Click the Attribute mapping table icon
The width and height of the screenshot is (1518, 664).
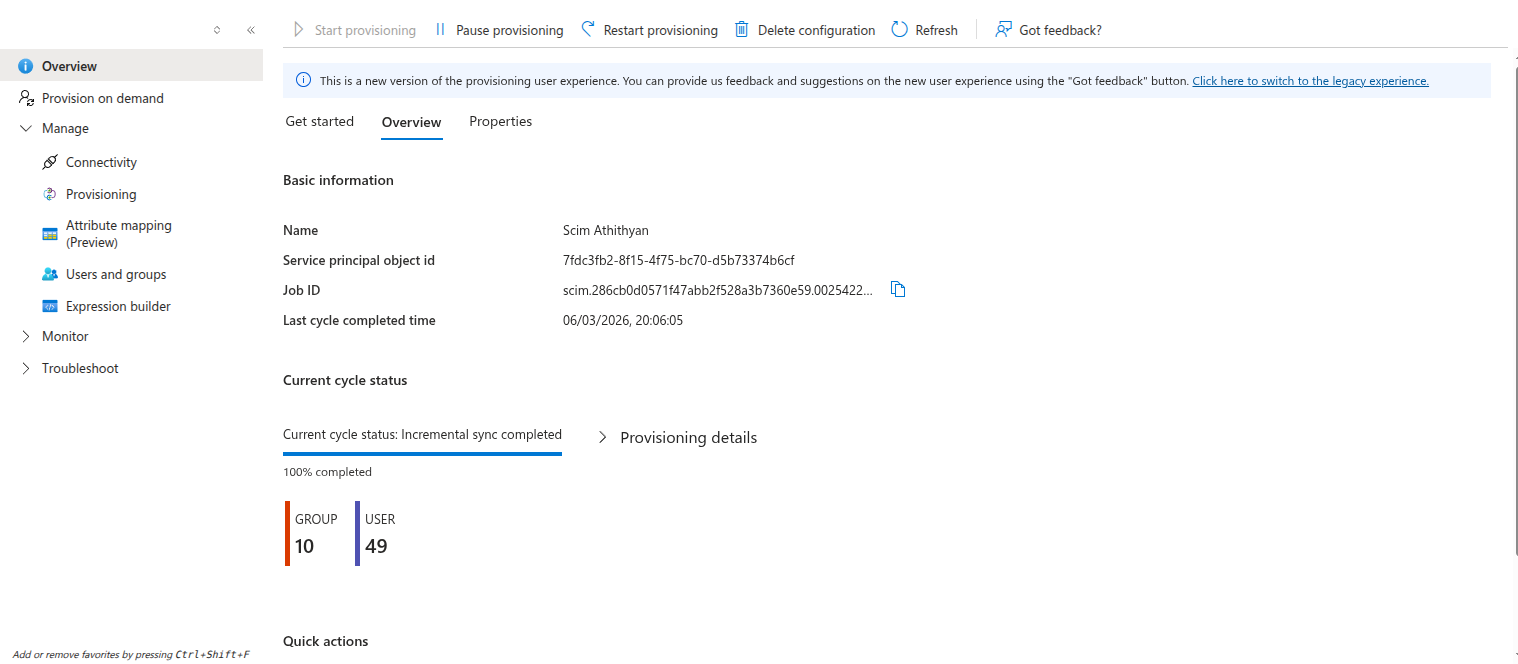tap(50, 234)
